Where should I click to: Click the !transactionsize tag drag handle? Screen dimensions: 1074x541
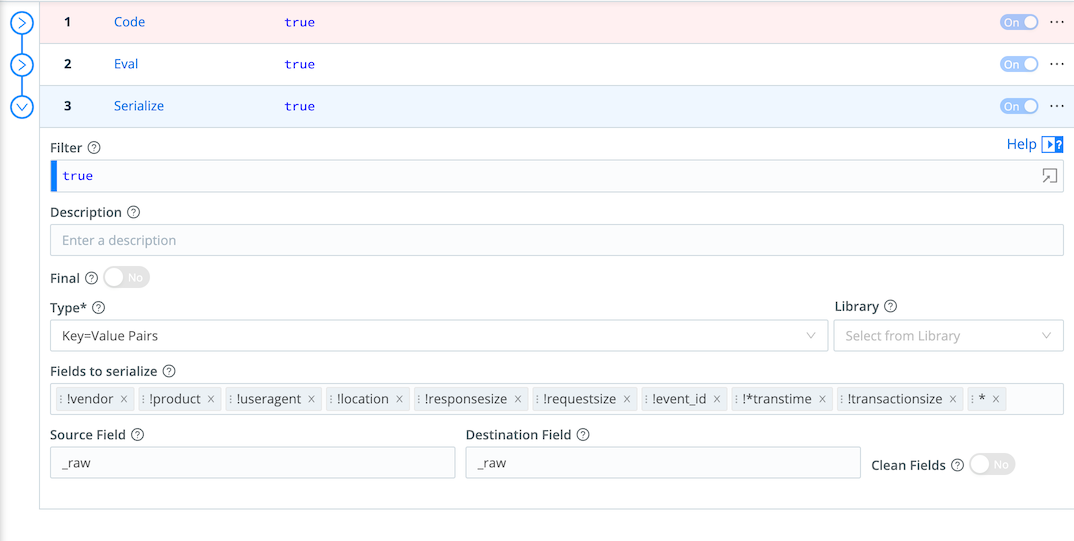pyautogui.click(x=842, y=399)
